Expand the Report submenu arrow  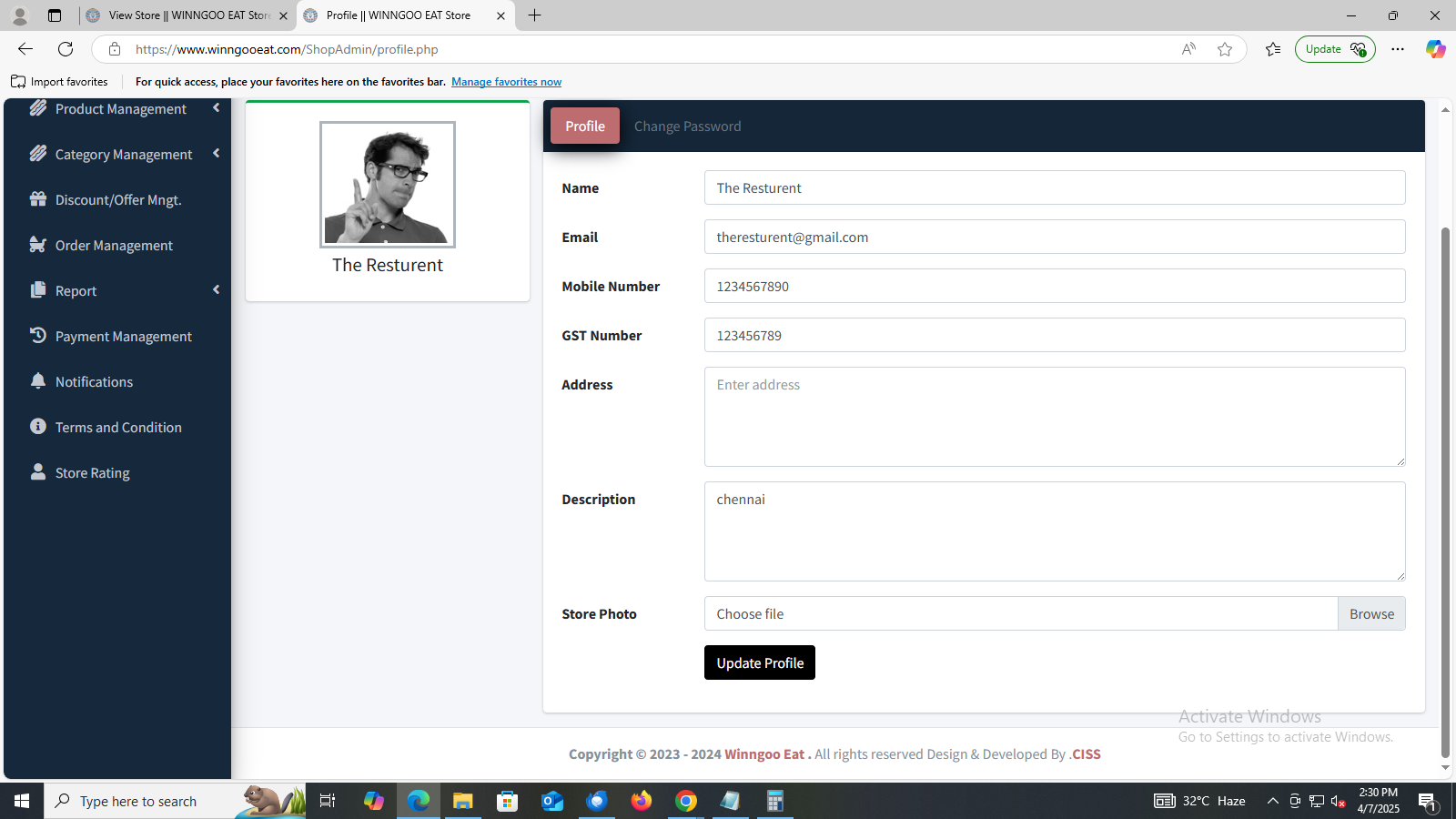[217, 290]
